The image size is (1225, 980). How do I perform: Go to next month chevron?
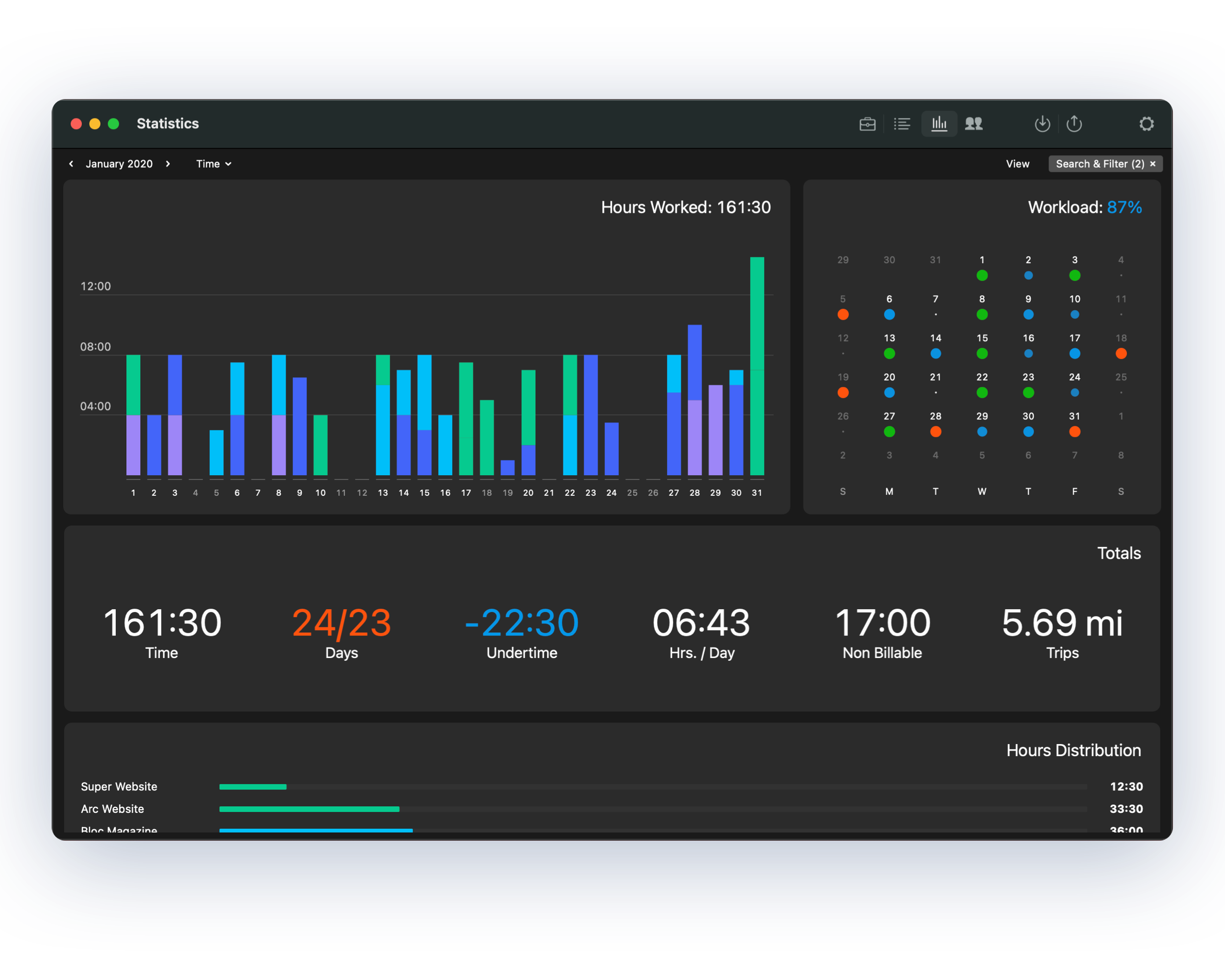(x=168, y=164)
